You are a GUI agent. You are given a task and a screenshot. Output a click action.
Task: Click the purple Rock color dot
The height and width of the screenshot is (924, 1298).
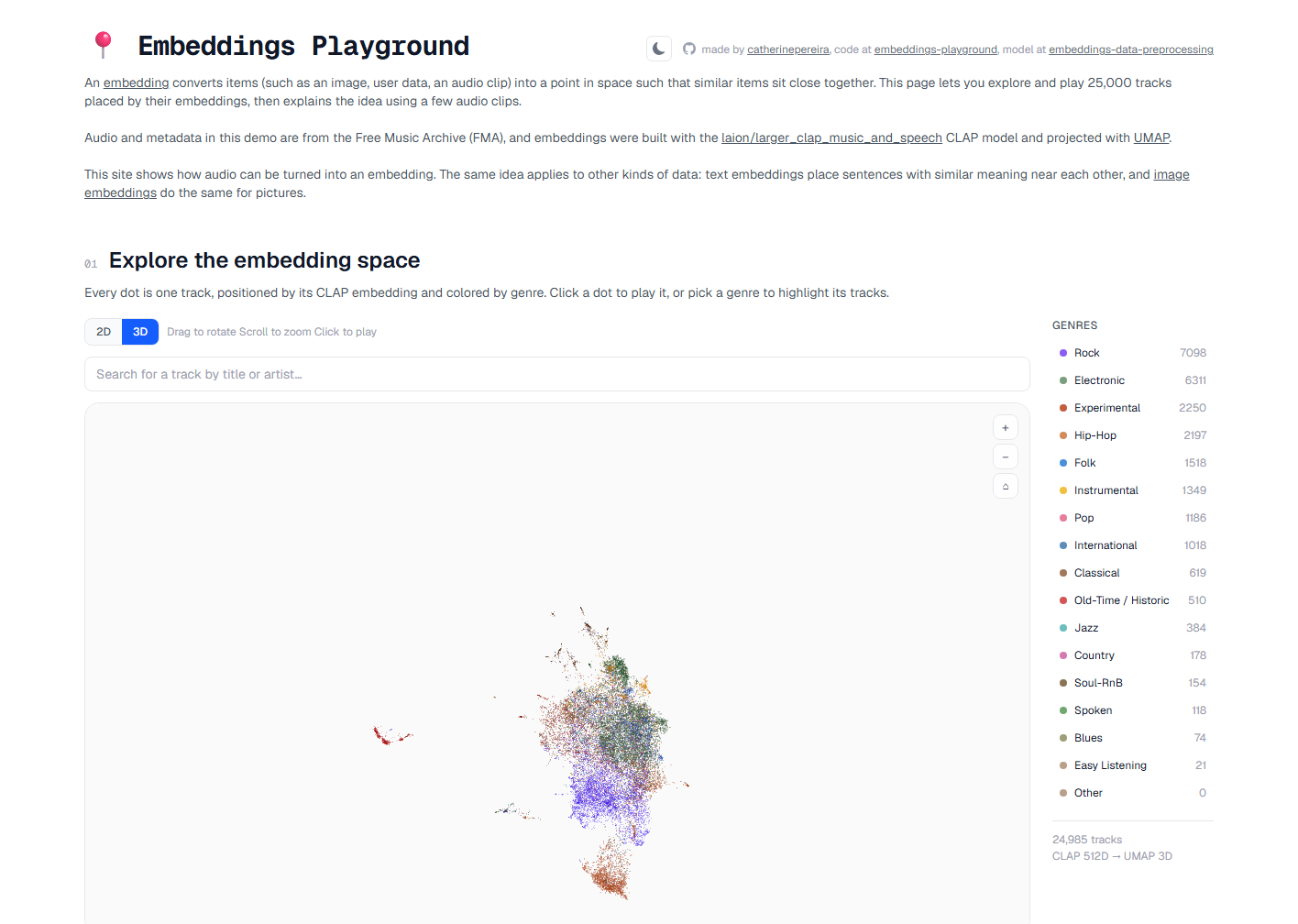coord(1063,353)
